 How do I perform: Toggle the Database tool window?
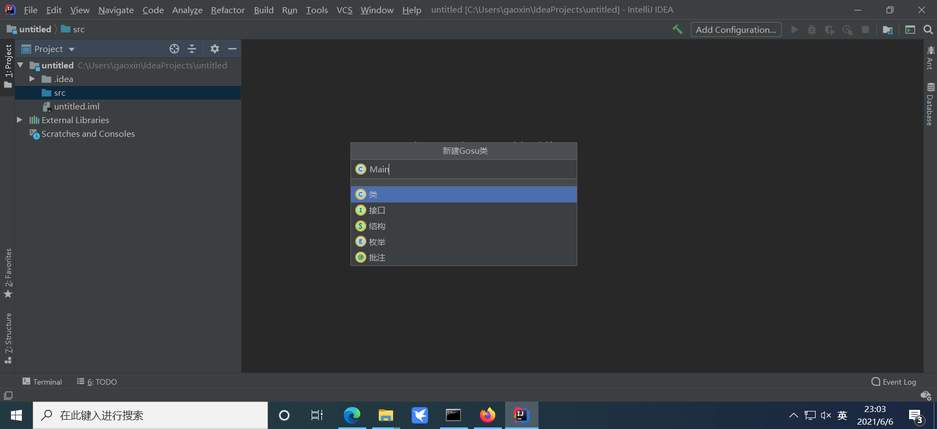pyautogui.click(x=930, y=104)
